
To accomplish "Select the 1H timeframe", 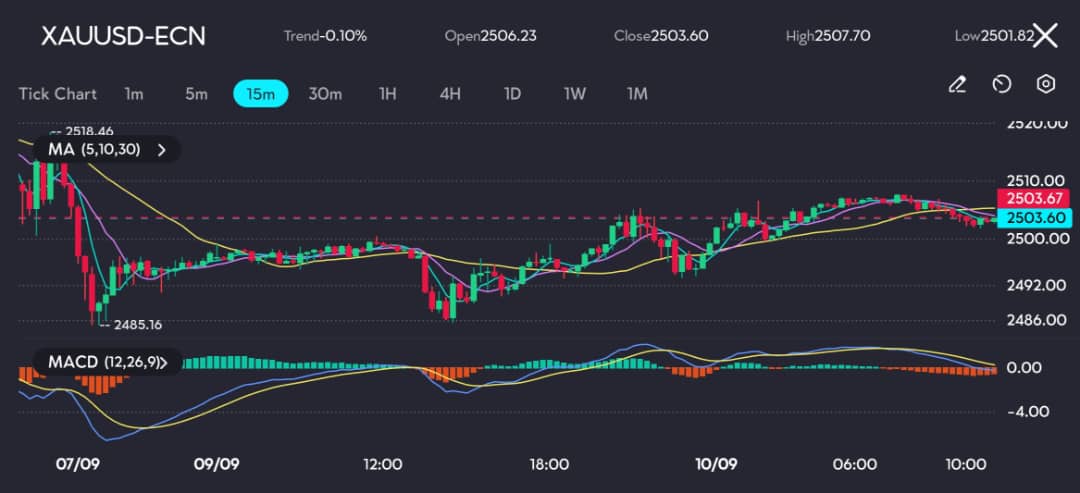I will point(388,94).
